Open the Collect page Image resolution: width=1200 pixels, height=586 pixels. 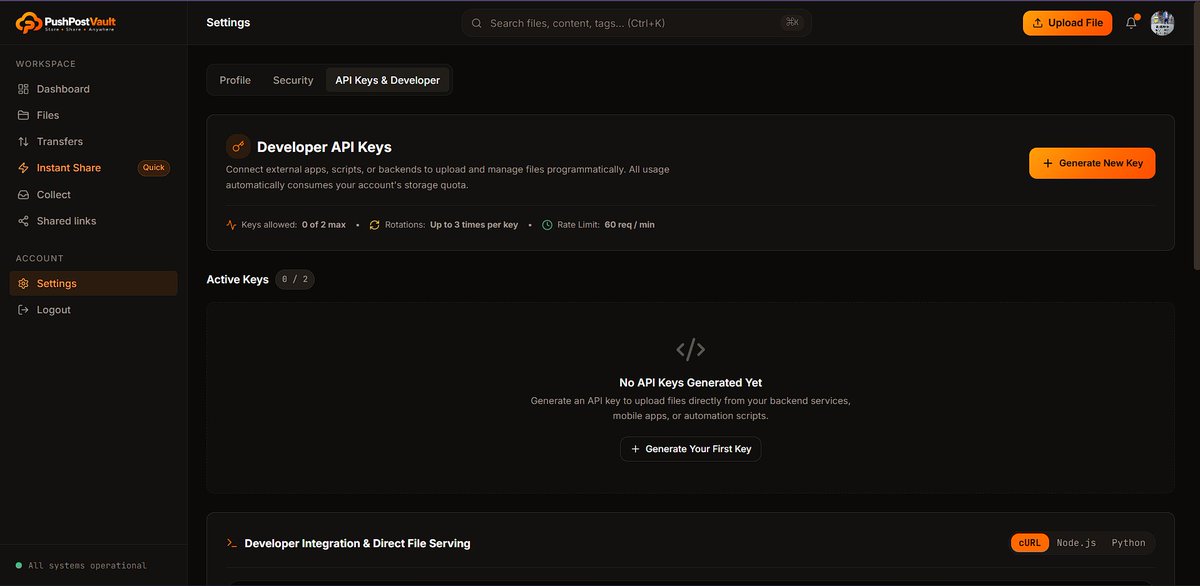[x=93, y=195]
